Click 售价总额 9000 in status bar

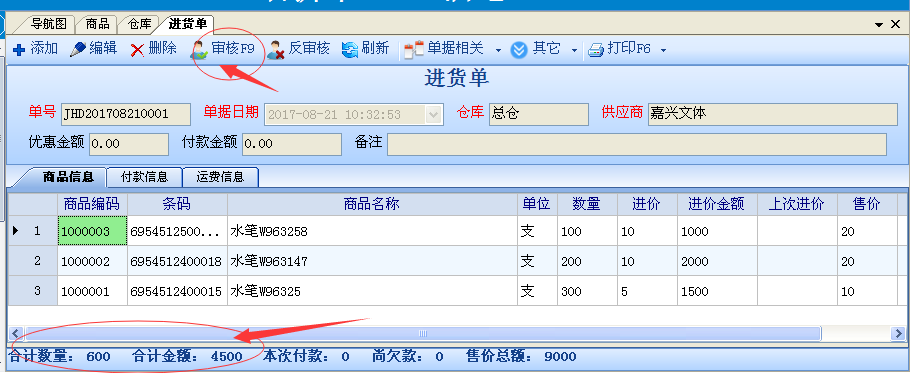tap(521, 356)
